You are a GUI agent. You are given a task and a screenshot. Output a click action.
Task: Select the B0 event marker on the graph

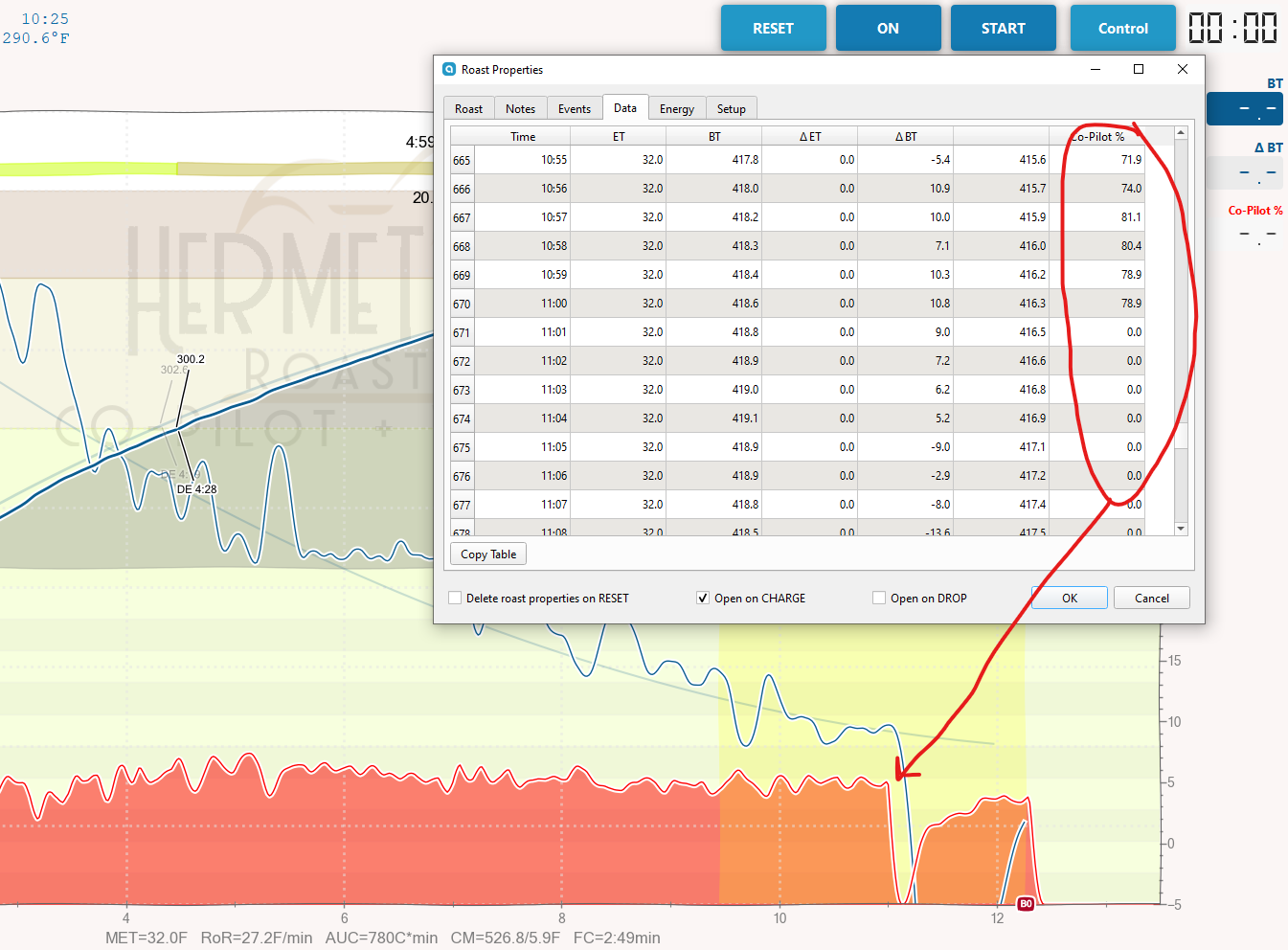tap(1025, 902)
